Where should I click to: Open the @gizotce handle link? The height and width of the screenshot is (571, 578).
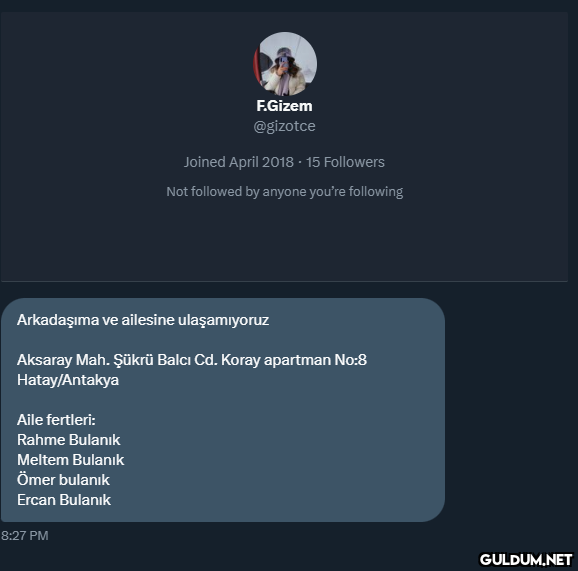tap(284, 126)
